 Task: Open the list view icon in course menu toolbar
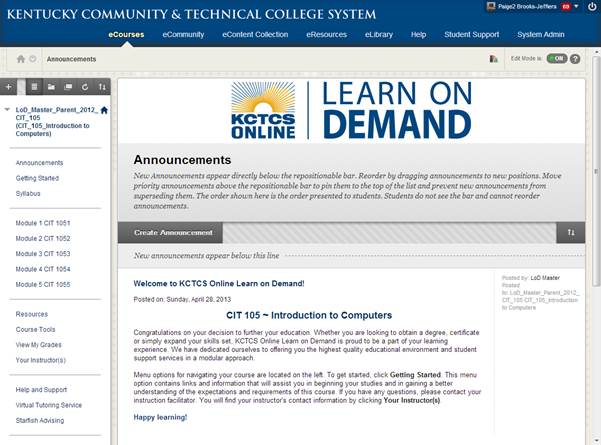pos(34,87)
